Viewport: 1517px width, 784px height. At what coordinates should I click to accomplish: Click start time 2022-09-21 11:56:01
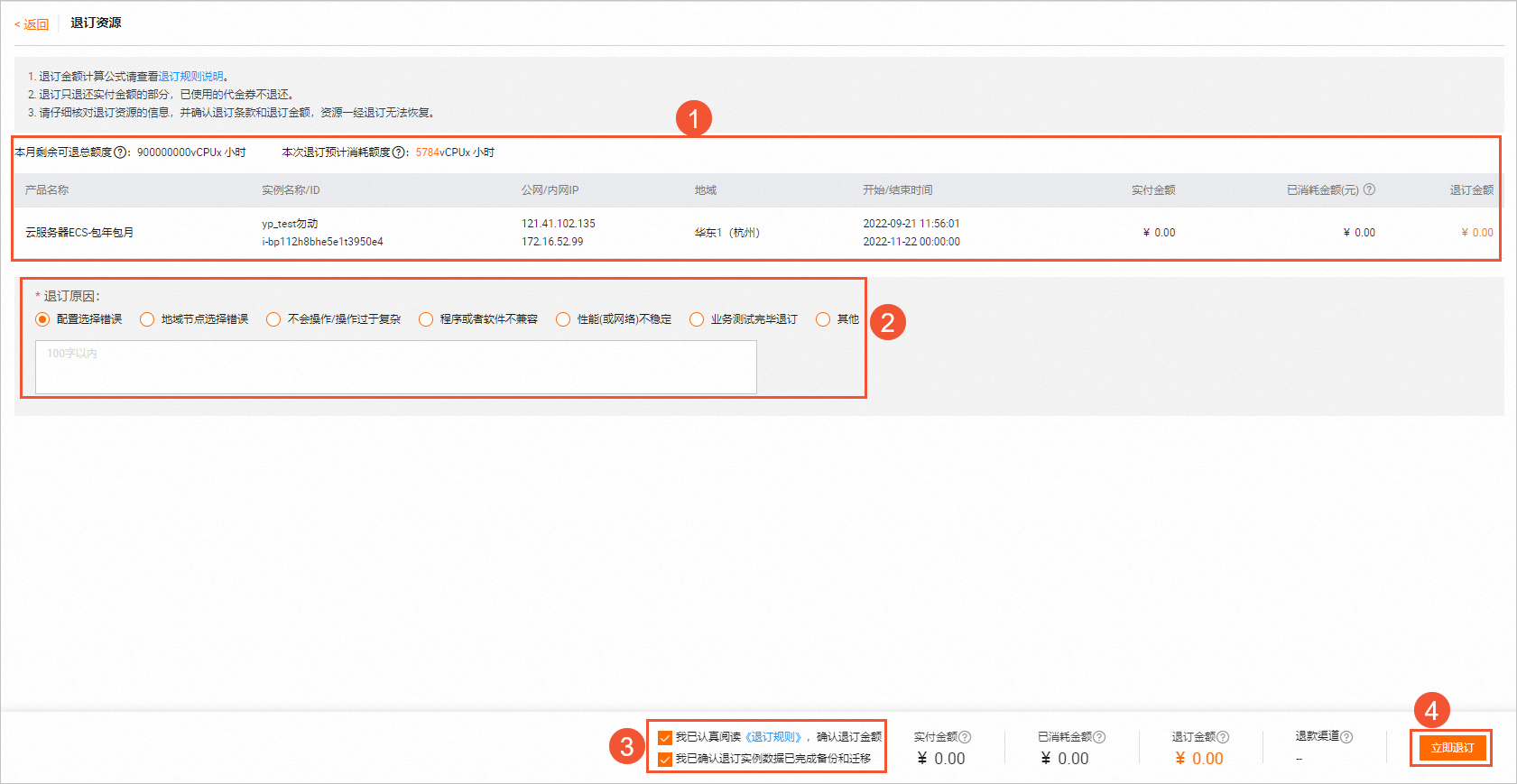[x=911, y=224]
